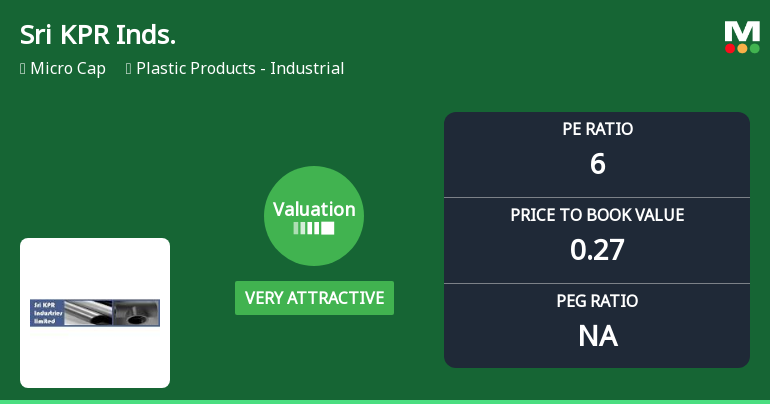The width and height of the screenshot is (770, 404).
Task: Click the price to book value 0.27
Action: coord(597,250)
